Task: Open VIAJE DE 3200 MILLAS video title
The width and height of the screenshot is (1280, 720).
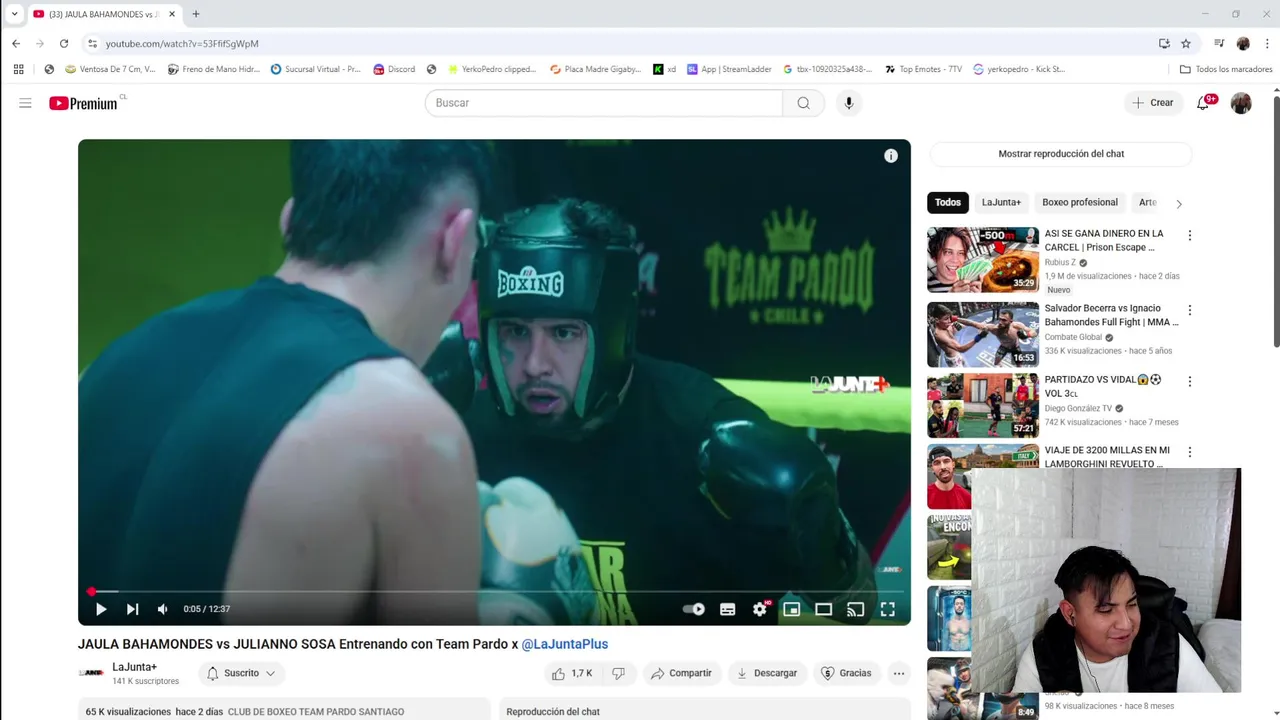Action: pyautogui.click(x=1107, y=457)
